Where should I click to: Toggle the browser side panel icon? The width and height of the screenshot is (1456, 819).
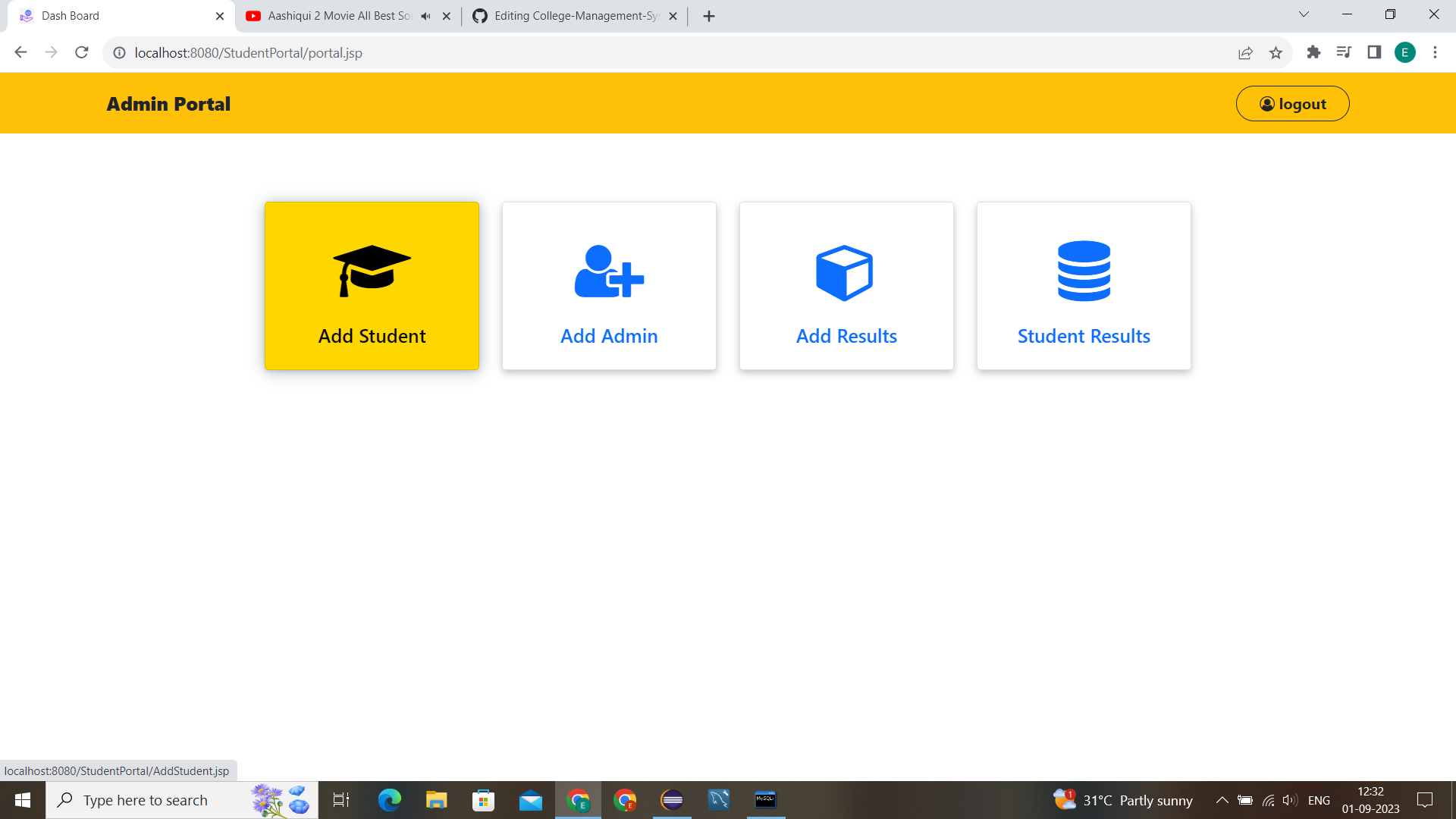(1374, 52)
